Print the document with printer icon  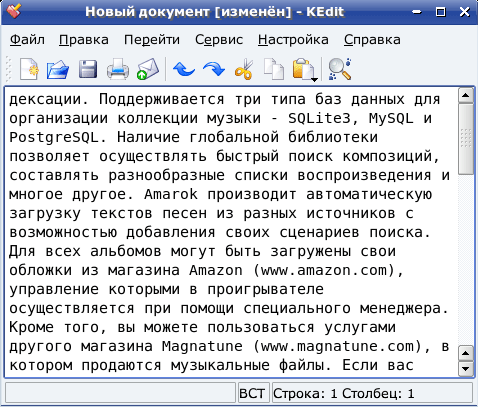click(118, 69)
